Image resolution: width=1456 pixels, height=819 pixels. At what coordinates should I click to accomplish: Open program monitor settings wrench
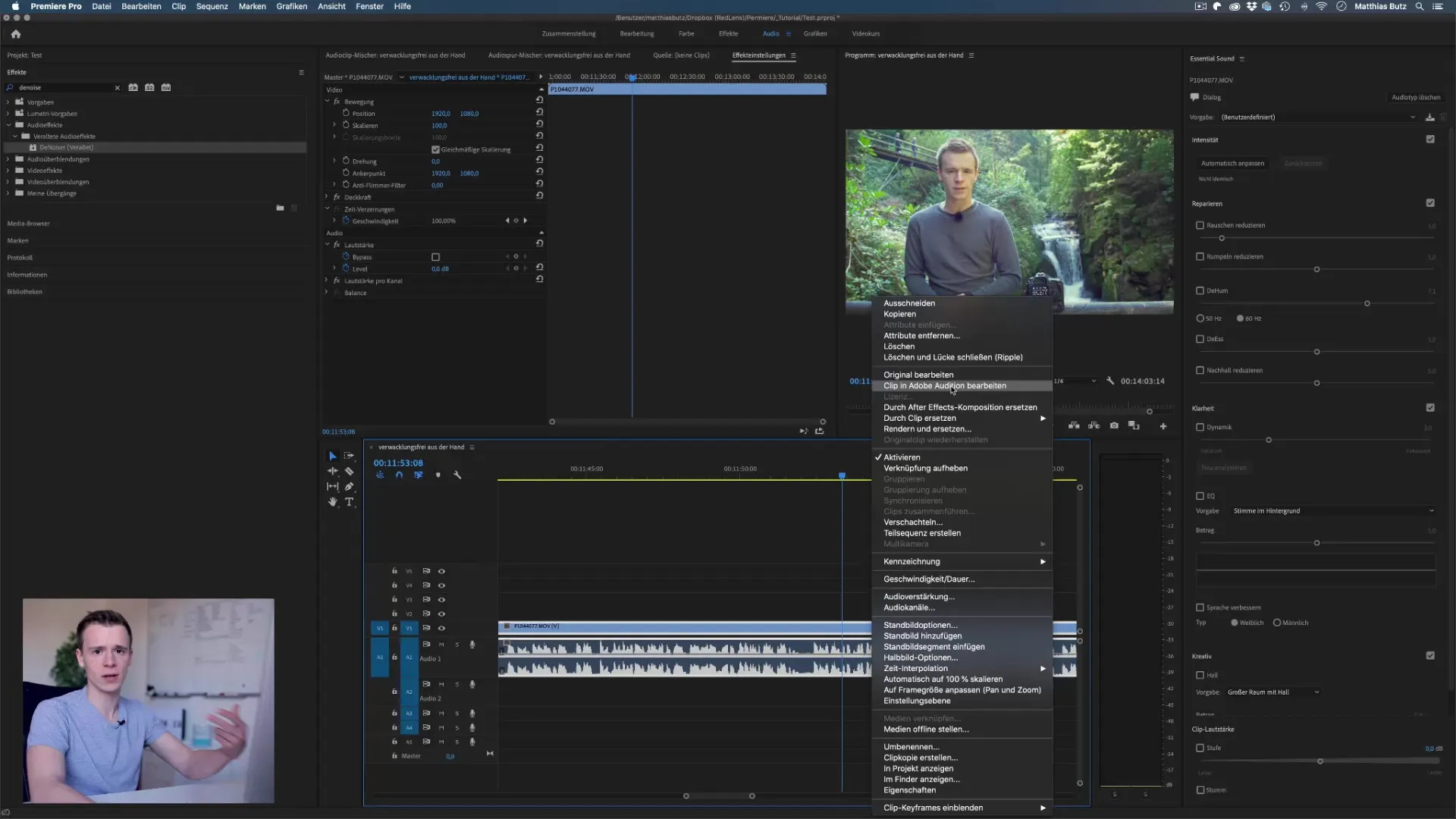[x=1110, y=381]
